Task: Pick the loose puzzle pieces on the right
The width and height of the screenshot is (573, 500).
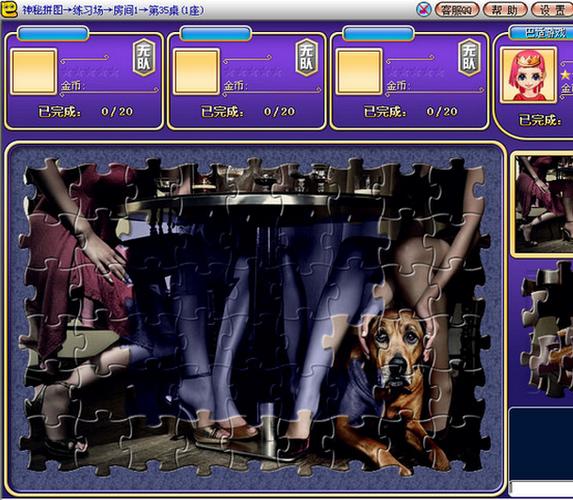Action: tap(547, 329)
